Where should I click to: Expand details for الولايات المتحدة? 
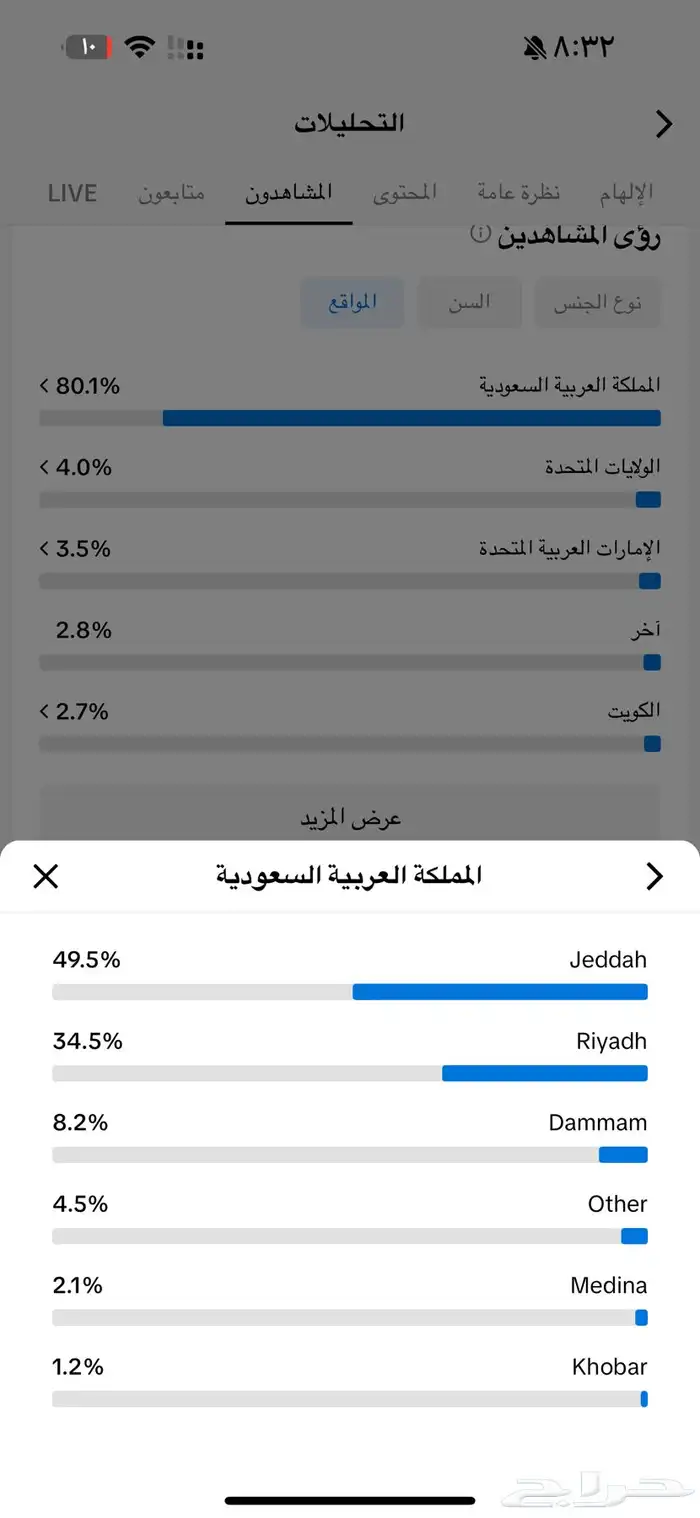pos(44,466)
